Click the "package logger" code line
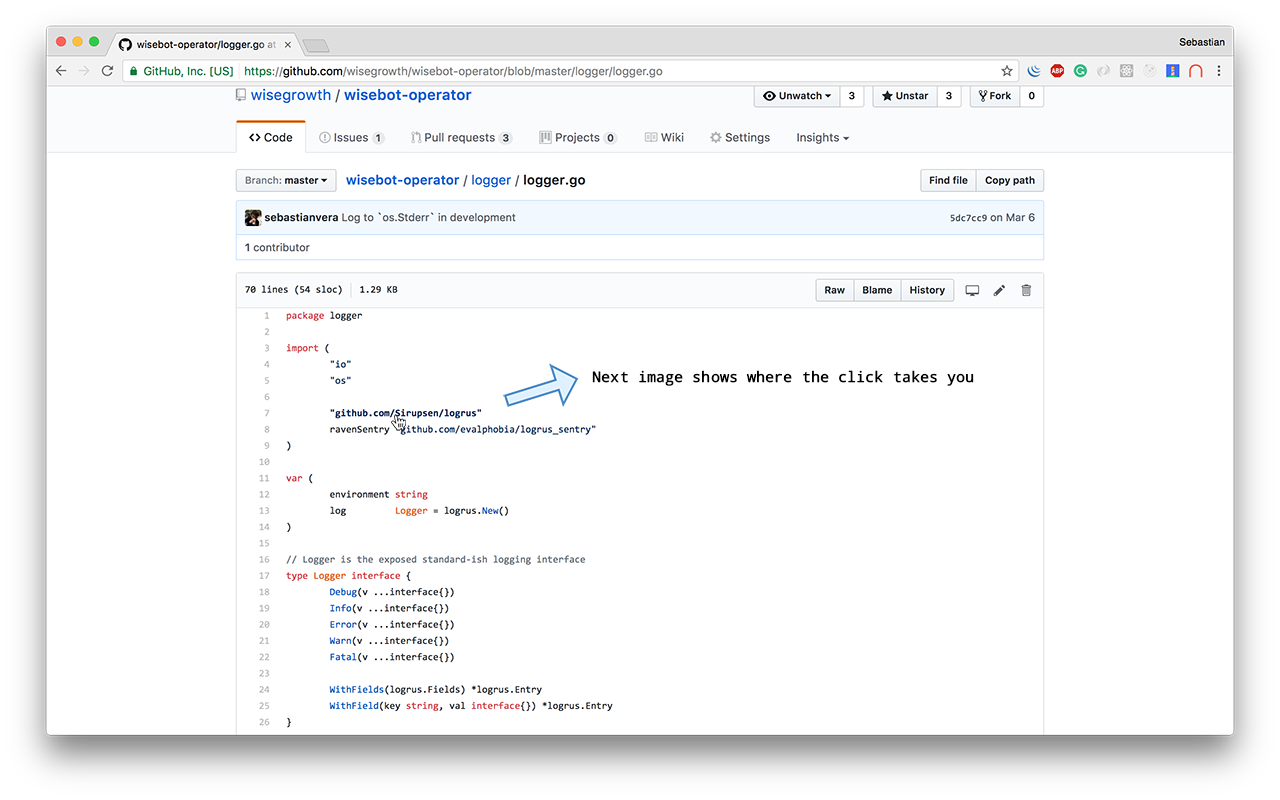1280x800 pixels. tap(324, 316)
